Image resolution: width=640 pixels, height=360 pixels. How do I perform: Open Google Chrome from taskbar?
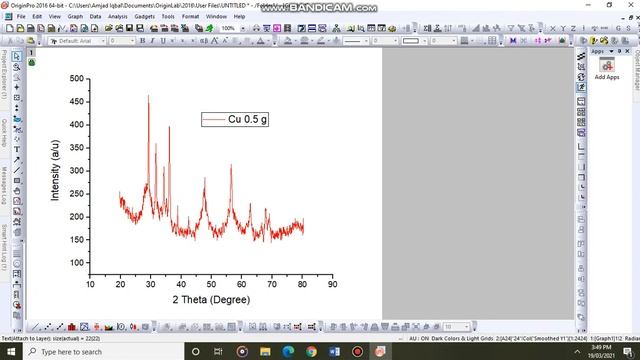point(311,351)
